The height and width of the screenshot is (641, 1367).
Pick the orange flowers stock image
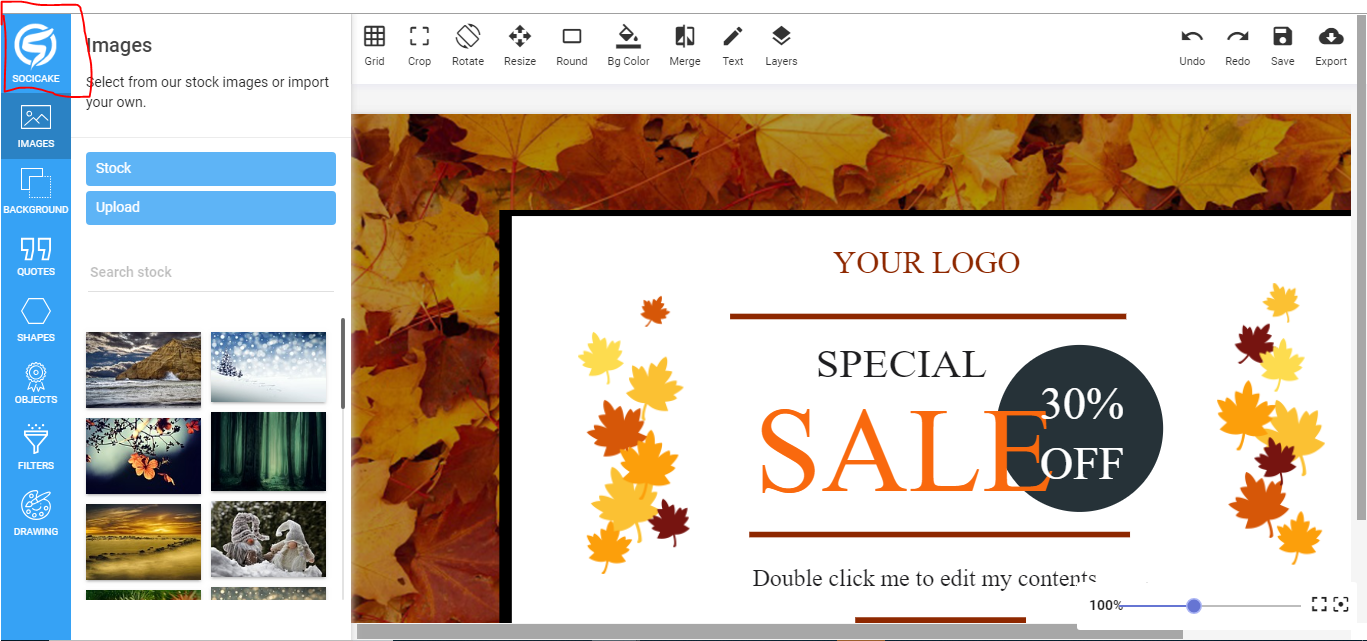point(144,455)
